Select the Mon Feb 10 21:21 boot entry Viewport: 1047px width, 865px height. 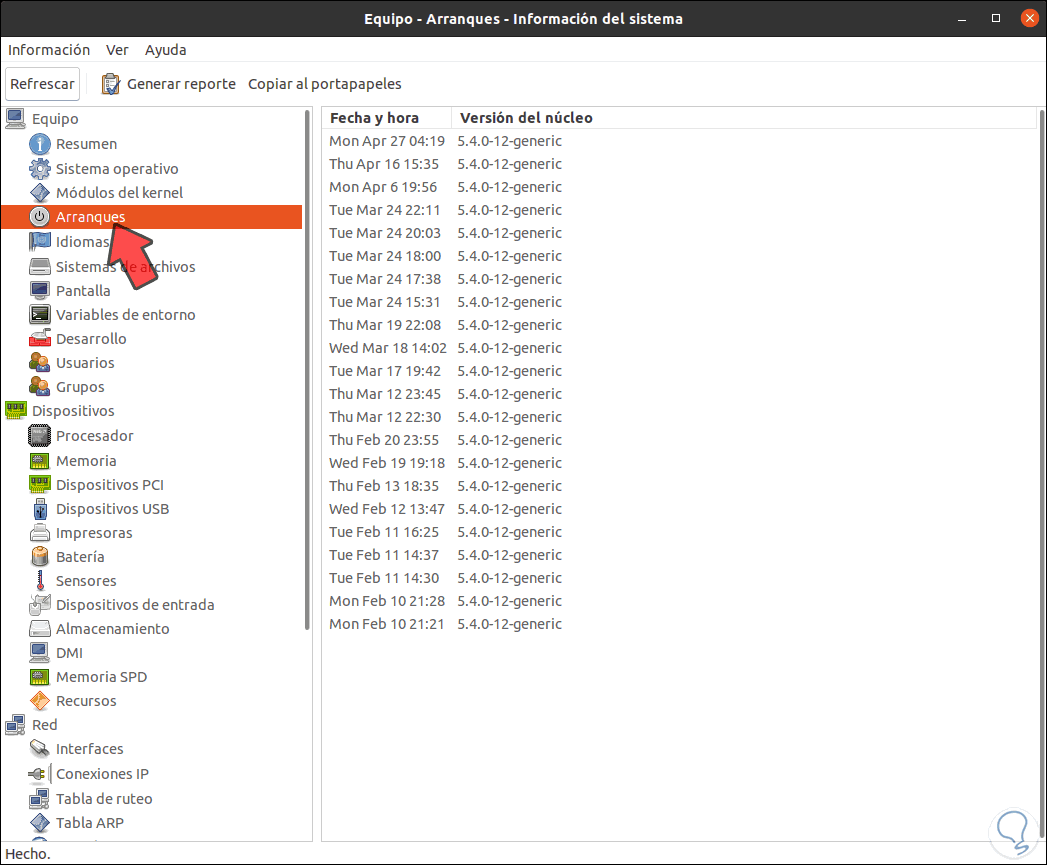tap(679, 624)
